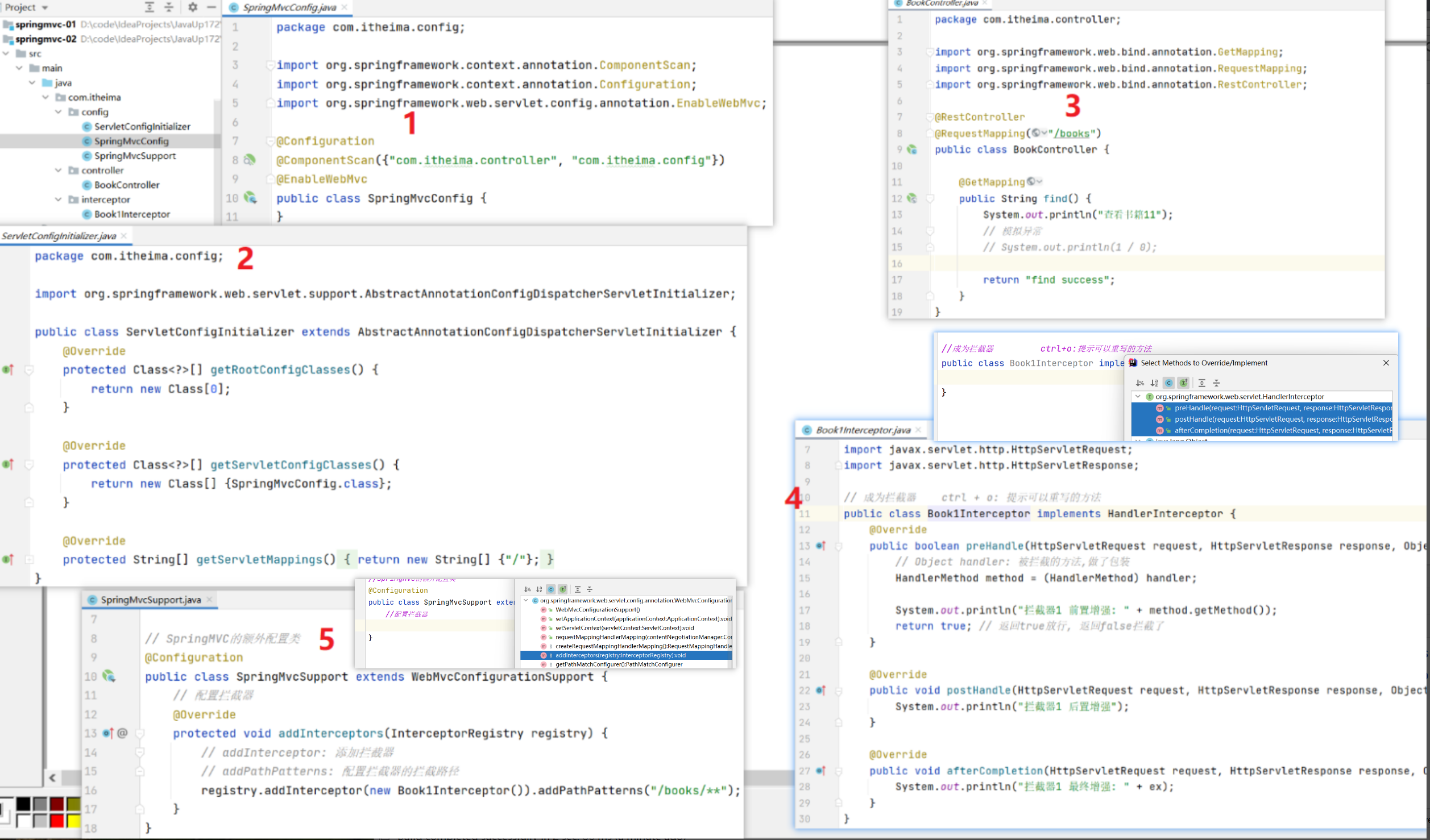Viewport: 1430px width, 840px height.
Task: Collapse the com.itheima package node
Action: tap(45, 97)
